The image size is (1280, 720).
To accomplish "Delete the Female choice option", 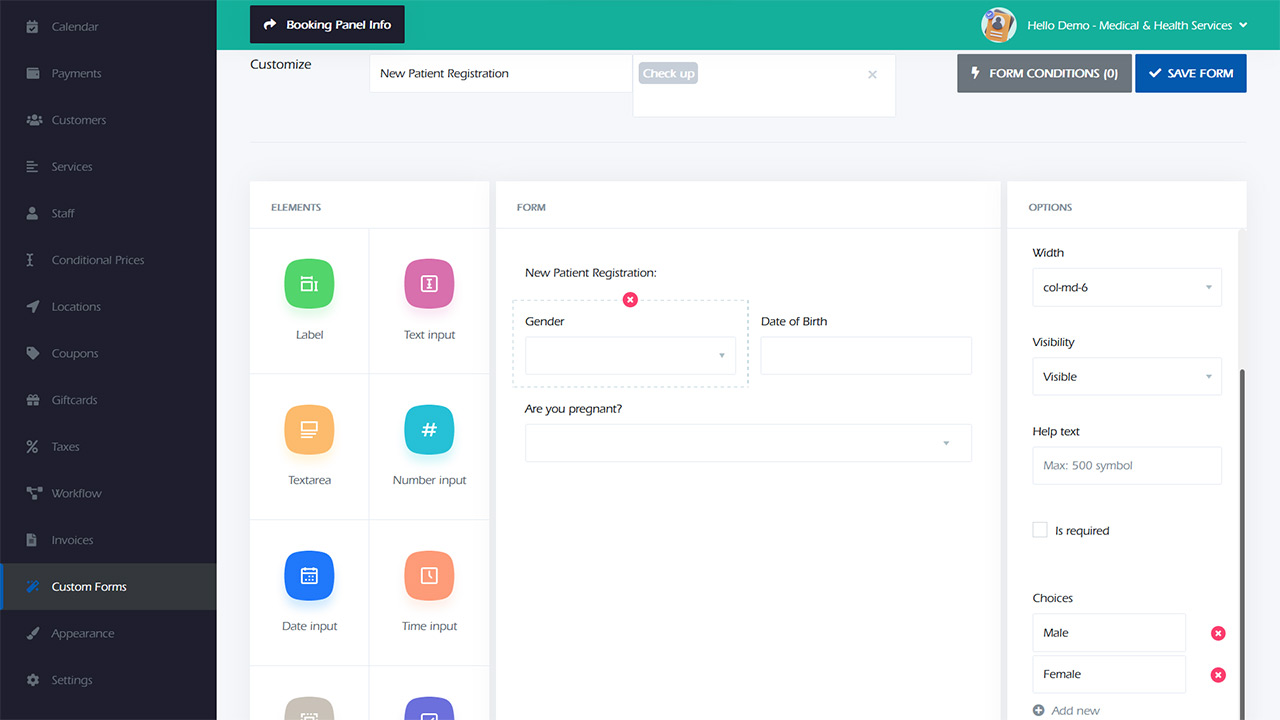I will [1218, 675].
